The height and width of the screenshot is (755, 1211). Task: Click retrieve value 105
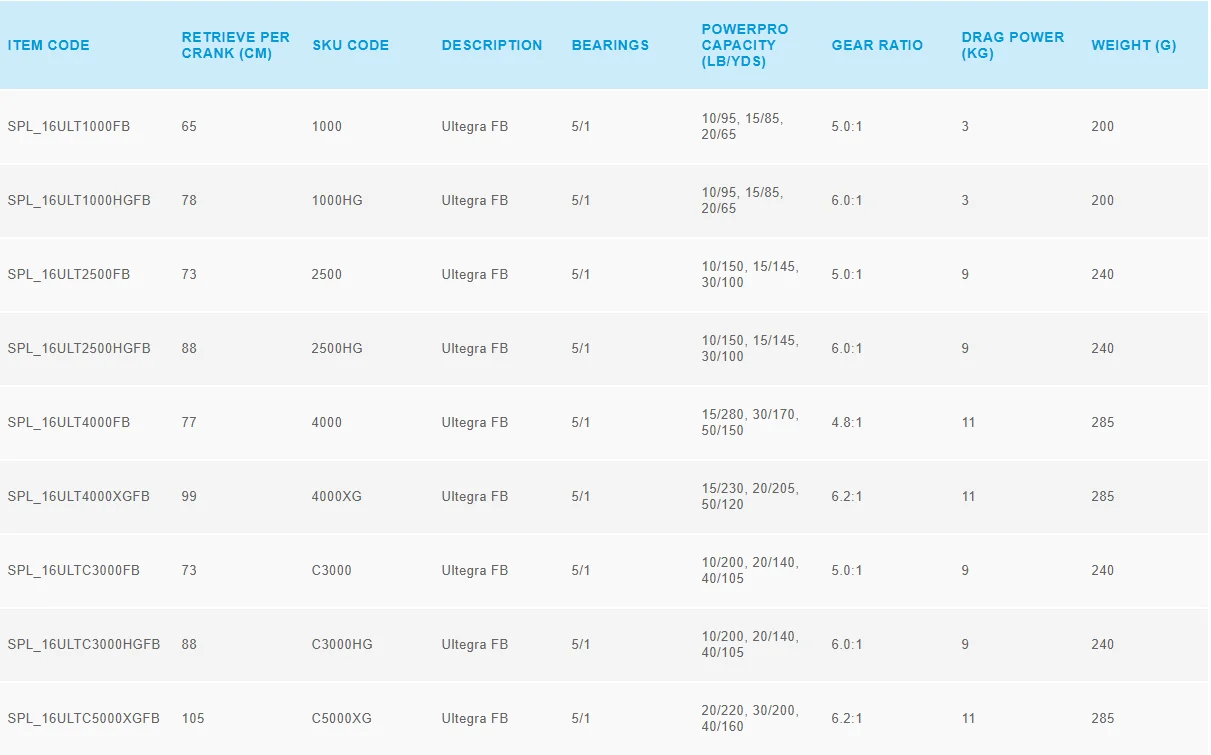tap(193, 718)
